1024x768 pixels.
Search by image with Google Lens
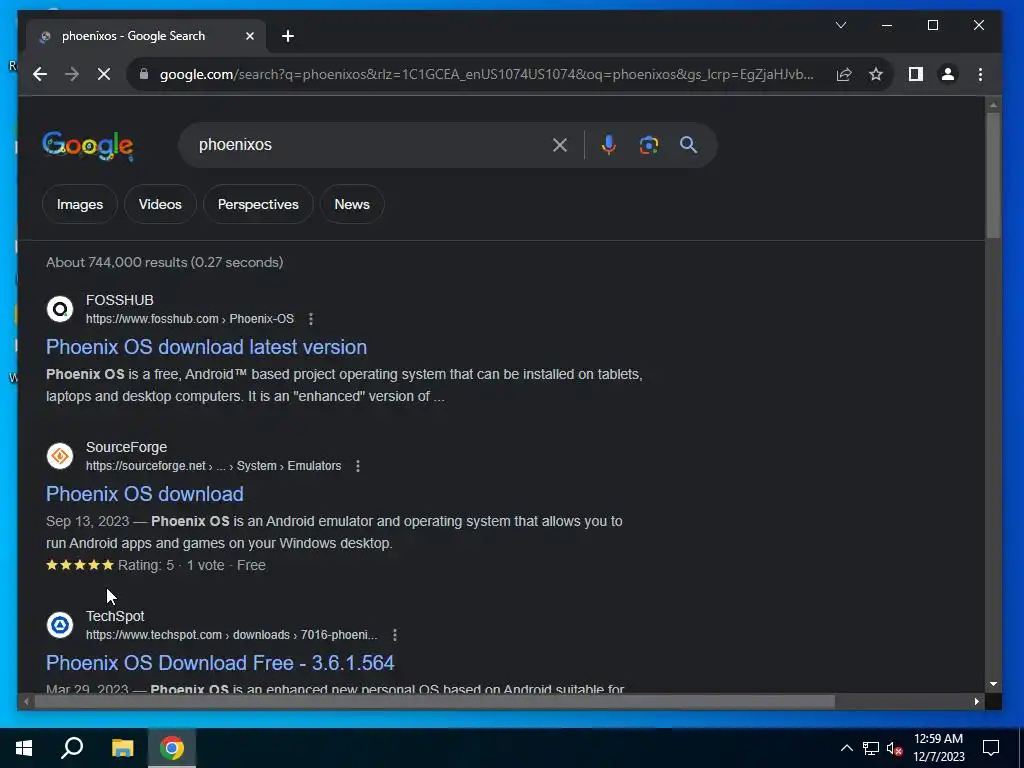pyautogui.click(x=648, y=145)
